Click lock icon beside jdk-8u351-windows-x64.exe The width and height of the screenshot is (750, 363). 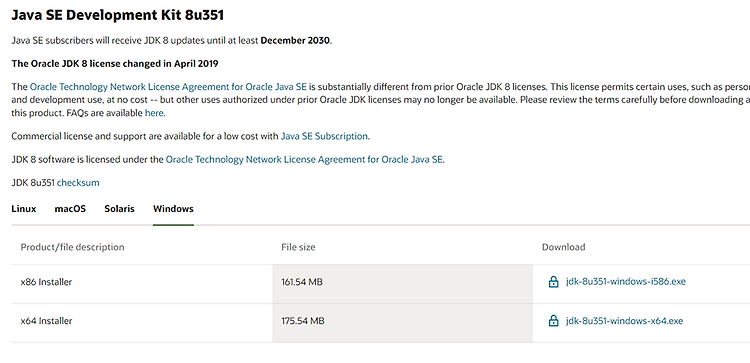[x=553, y=321]
